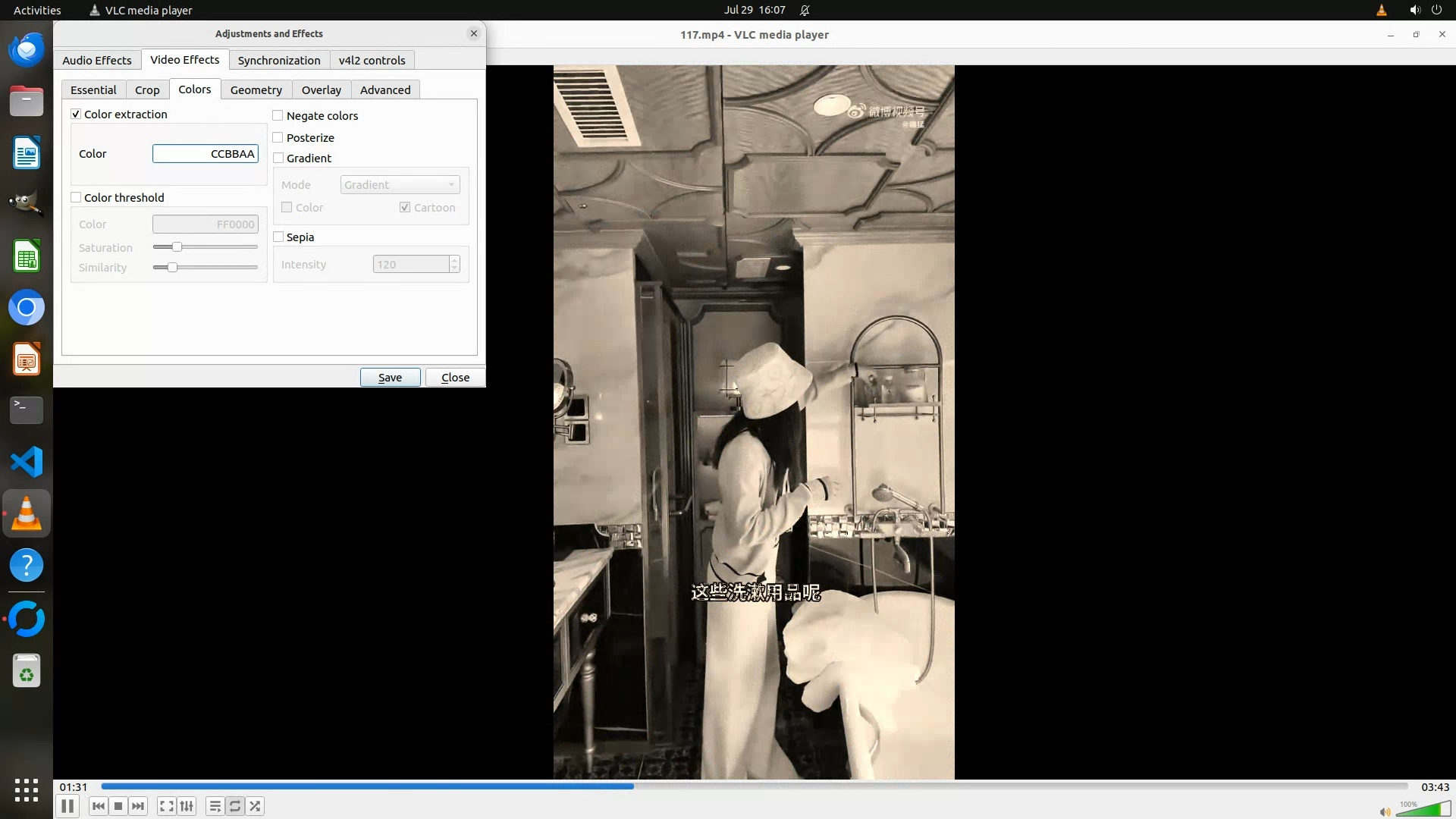Viewport: 1456px width, 819px height.
Task: Skip to previous media track
Action: (x=98, y=806)
